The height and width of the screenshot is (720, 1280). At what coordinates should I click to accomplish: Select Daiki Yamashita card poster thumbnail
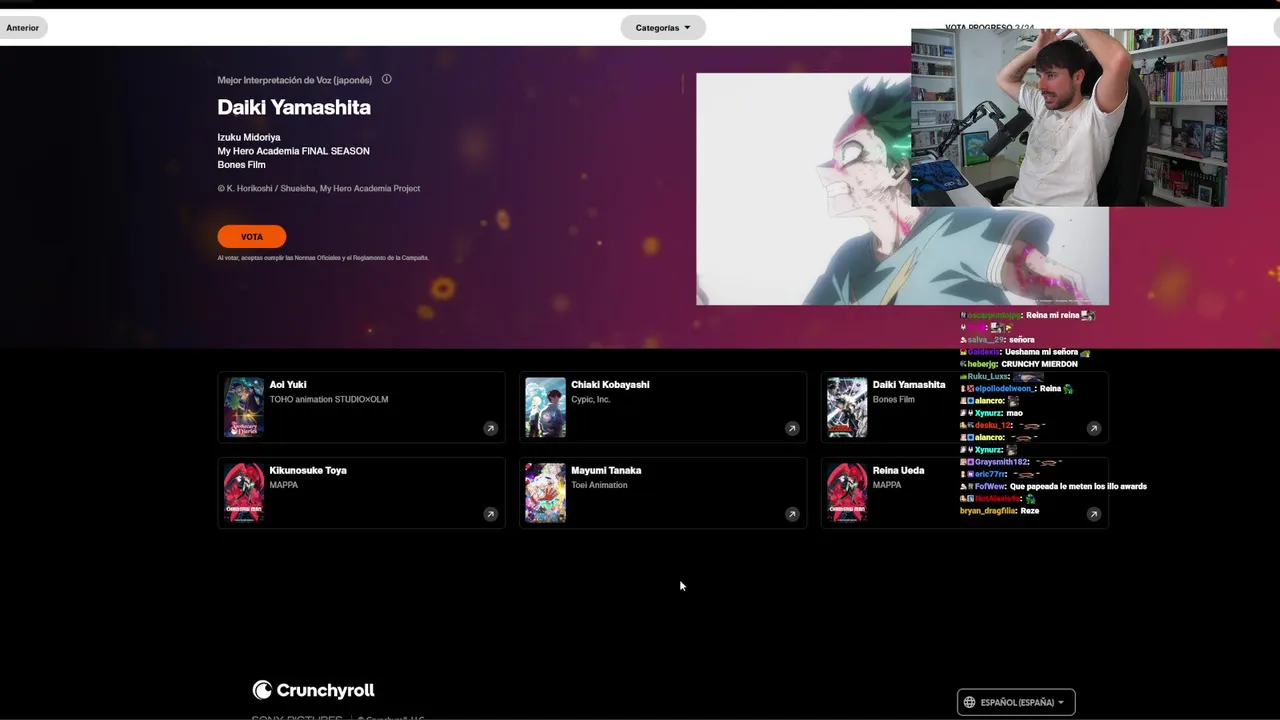pyautogui.click(x=847, y=407)
